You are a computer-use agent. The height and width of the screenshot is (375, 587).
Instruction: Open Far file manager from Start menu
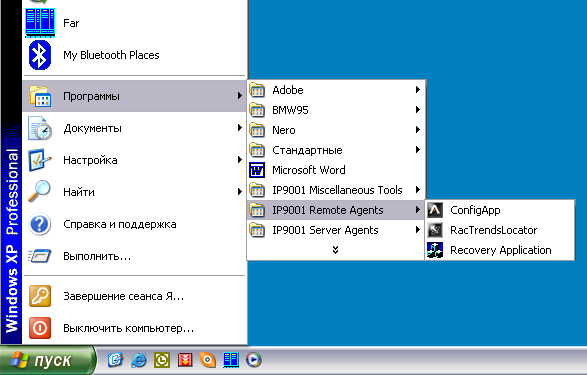tap(135, 23)
